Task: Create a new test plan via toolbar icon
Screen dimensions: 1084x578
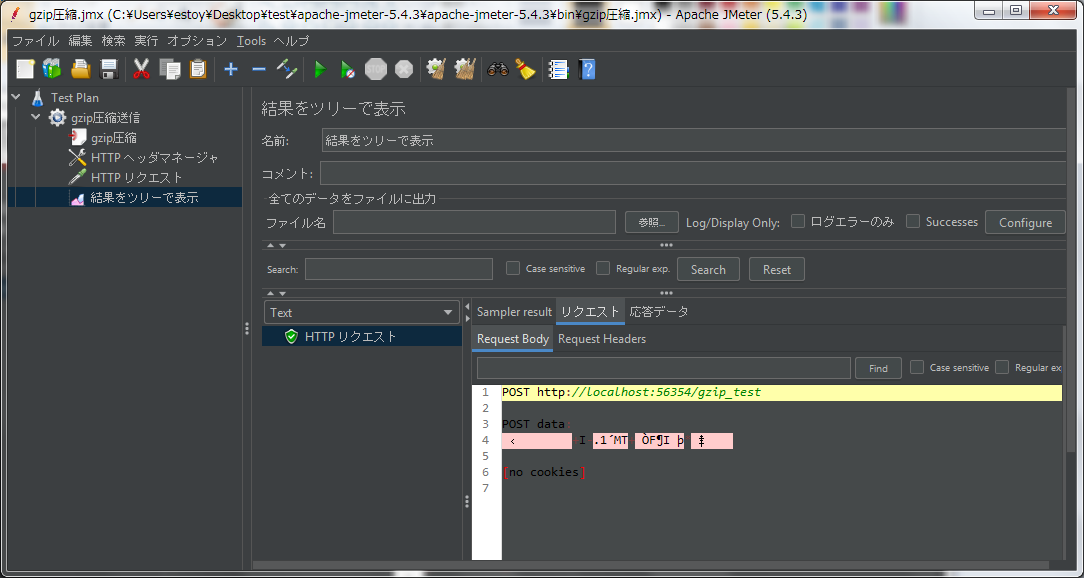Action: [x=26, y=69]
